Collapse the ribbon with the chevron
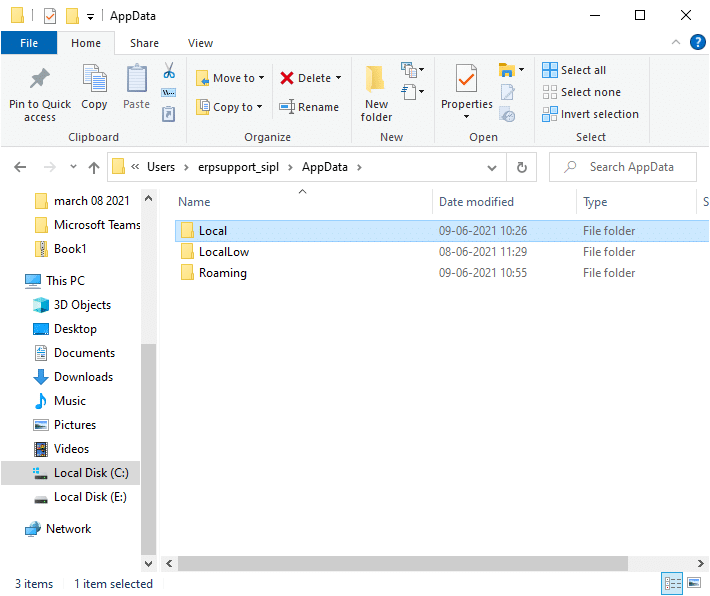 676,43
